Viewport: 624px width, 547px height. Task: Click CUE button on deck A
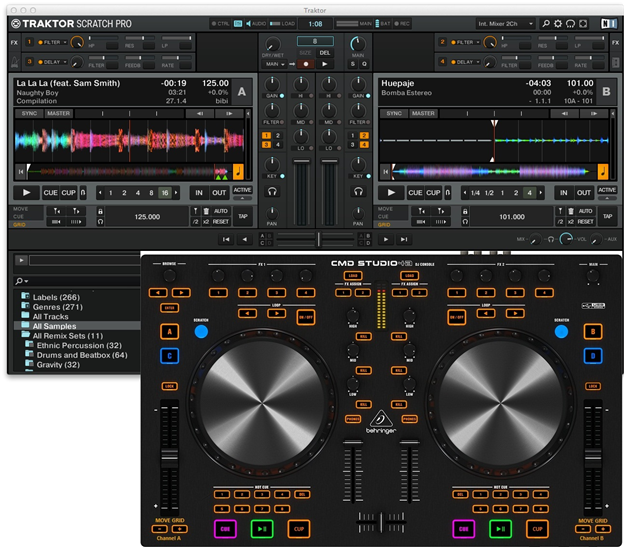(51, 193)
